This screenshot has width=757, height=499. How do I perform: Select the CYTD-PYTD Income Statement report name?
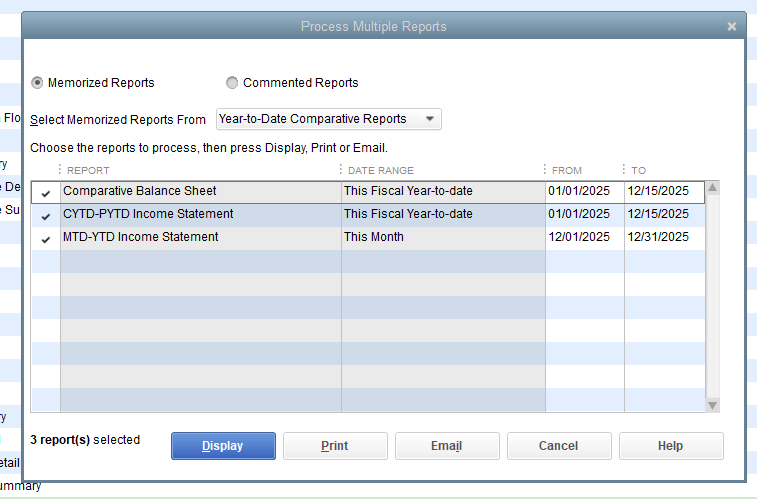tap(148, 214)
